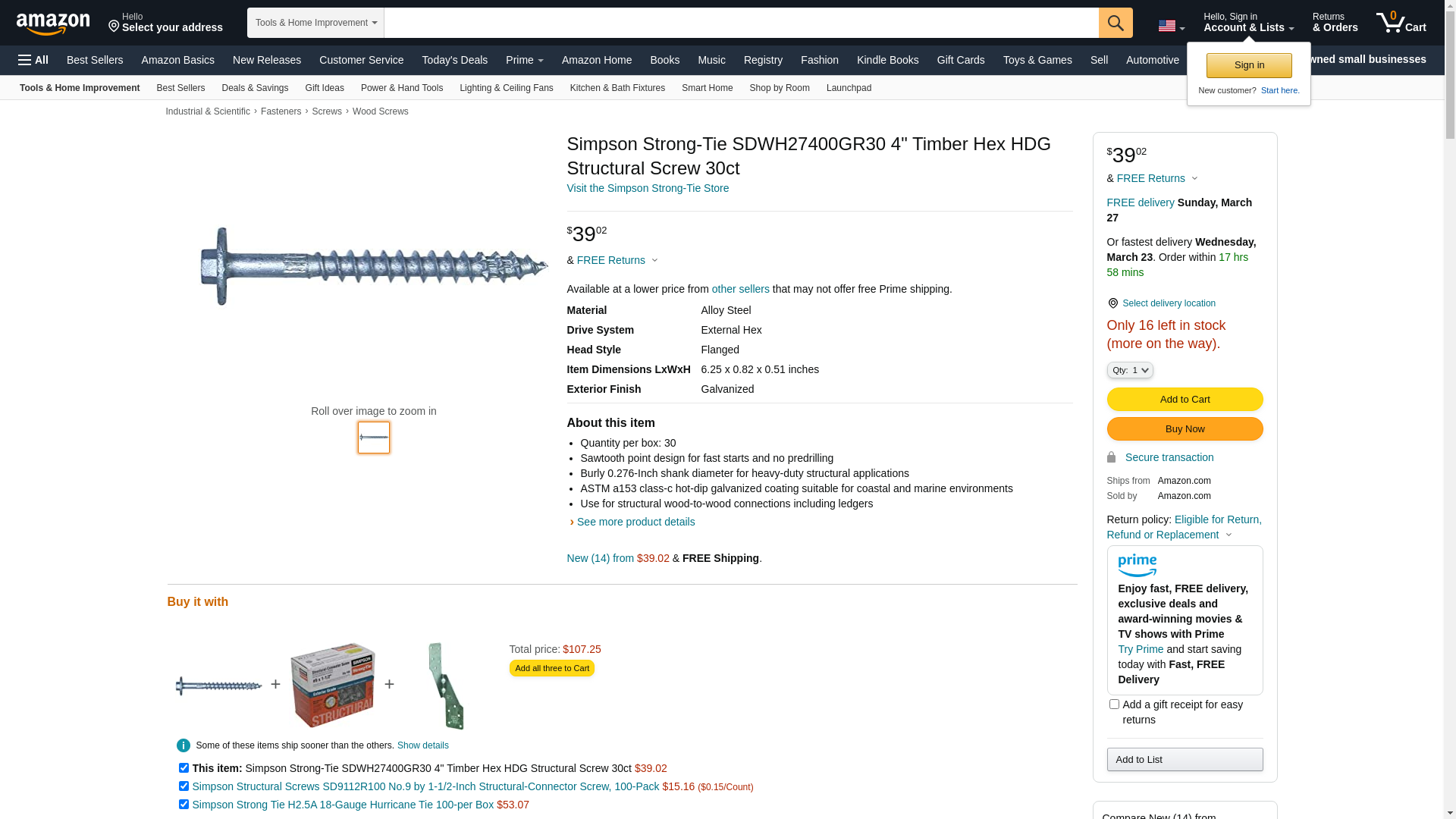Expand the Add to List dropdown
Screen dimensions: 1456x819
[1184, 759]
